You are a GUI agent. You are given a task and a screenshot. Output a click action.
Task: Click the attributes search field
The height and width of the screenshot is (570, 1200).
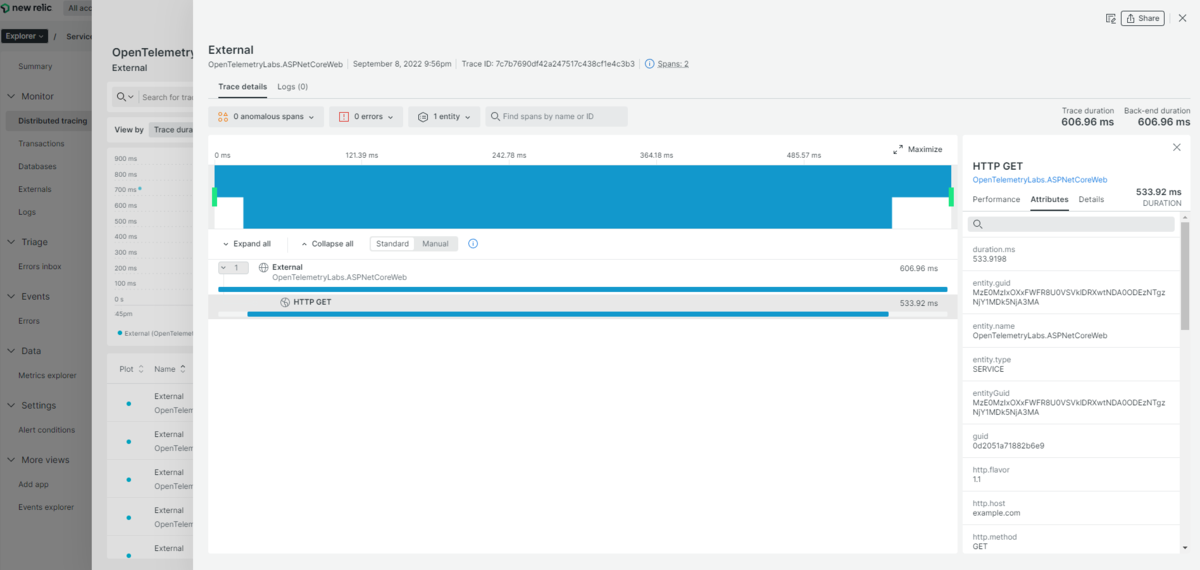click(1071, 225)
